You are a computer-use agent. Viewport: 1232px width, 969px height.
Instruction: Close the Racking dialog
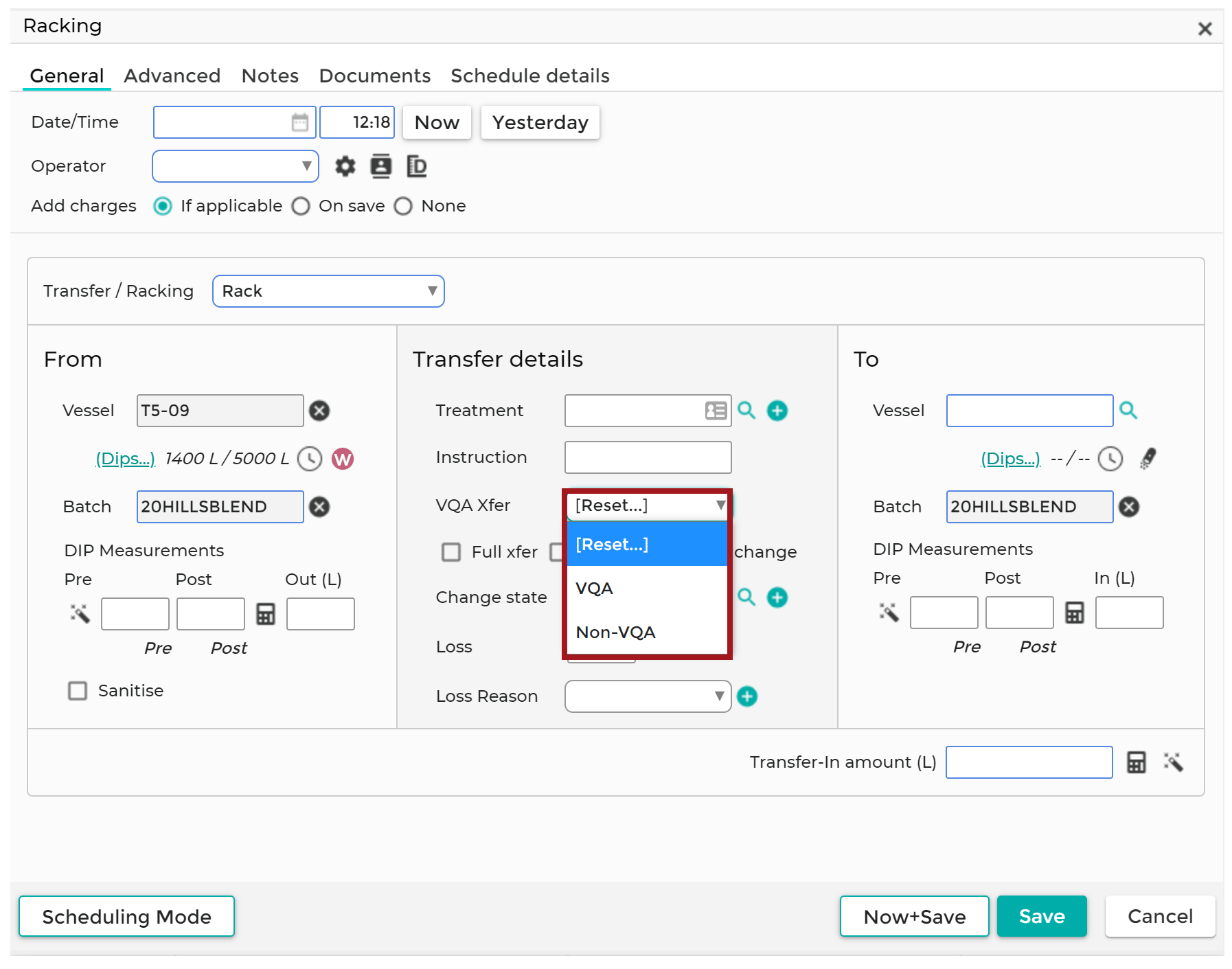click(x=1205, y=29)
